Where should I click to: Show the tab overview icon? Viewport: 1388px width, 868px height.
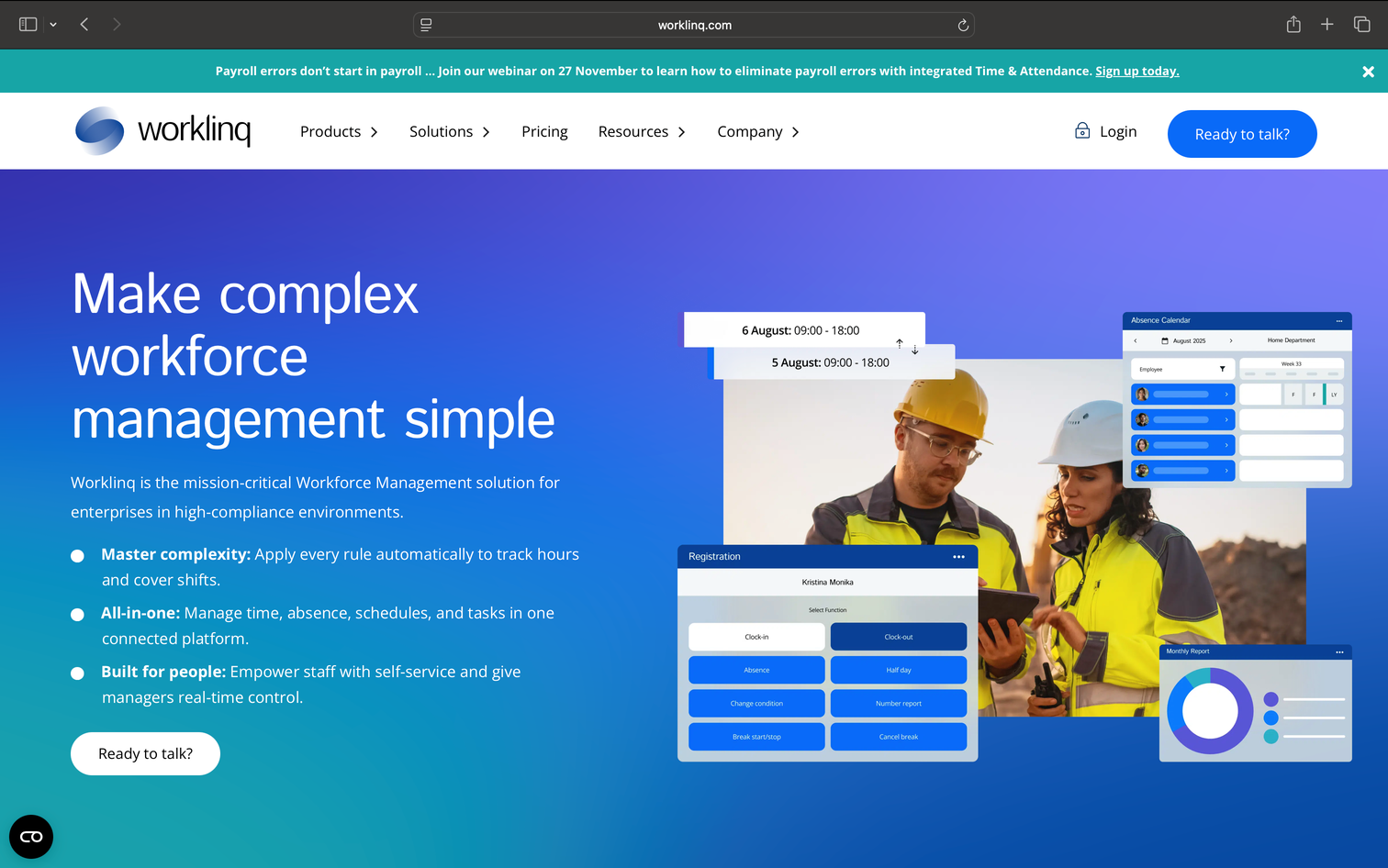(1362, 25)
